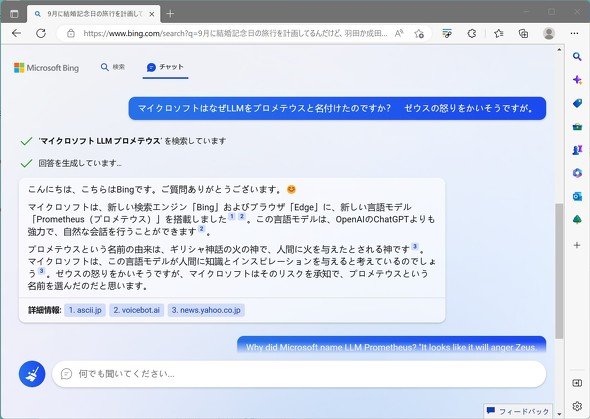Click the browser back arrow
The image size is (590, 419).
tap(17, 33)
